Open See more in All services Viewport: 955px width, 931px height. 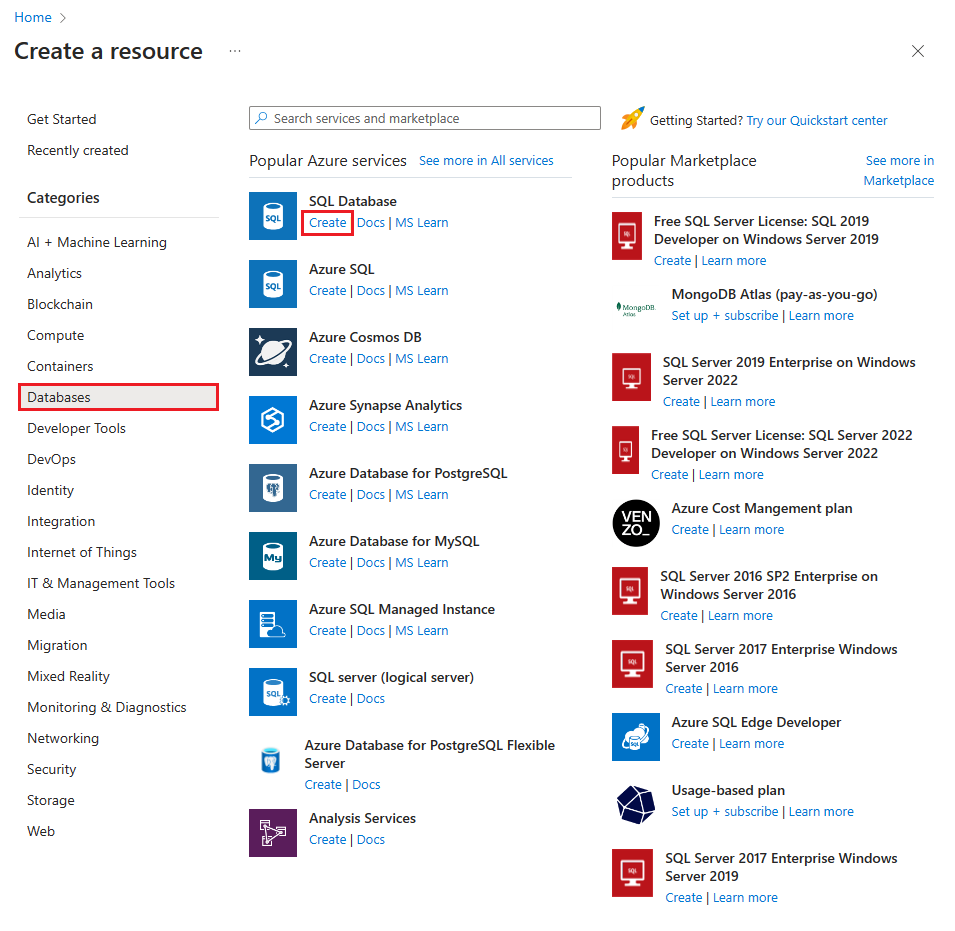486,160
